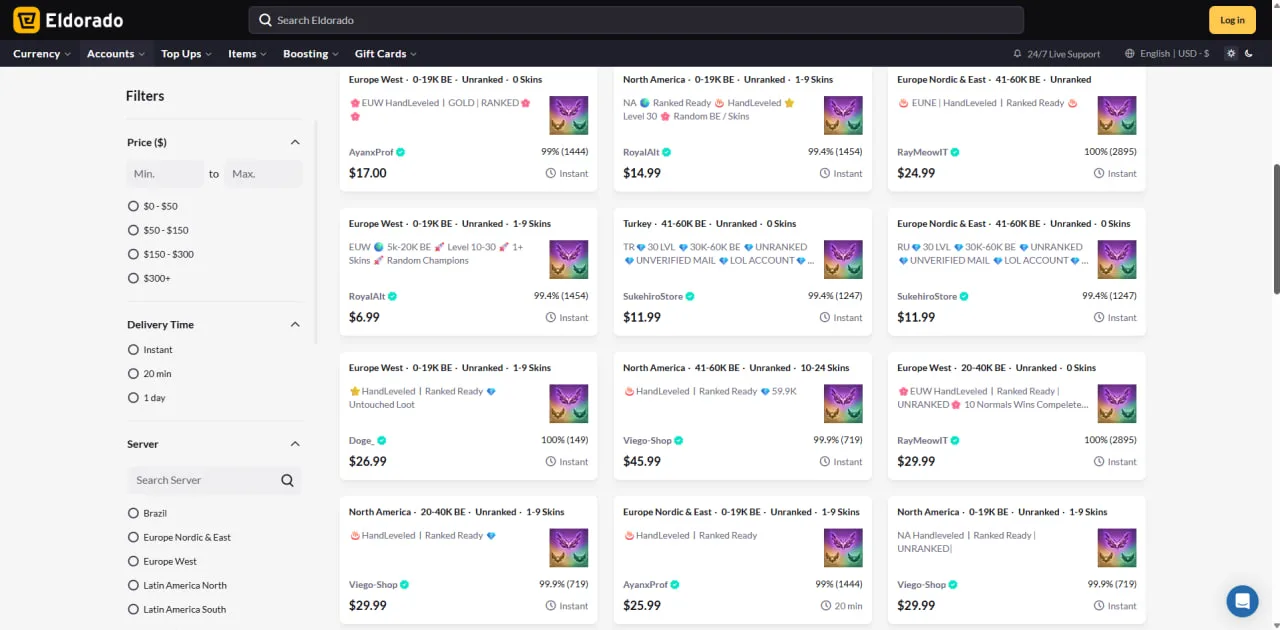Collapse the Server filter section
The width and height of the screenshot is (1280, 630).
[295, 444]
